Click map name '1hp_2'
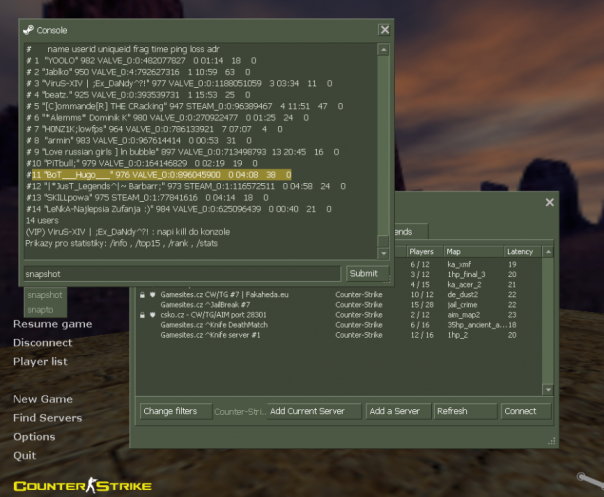The width and height of the screenshot is (604, 497). pos(458,335)
